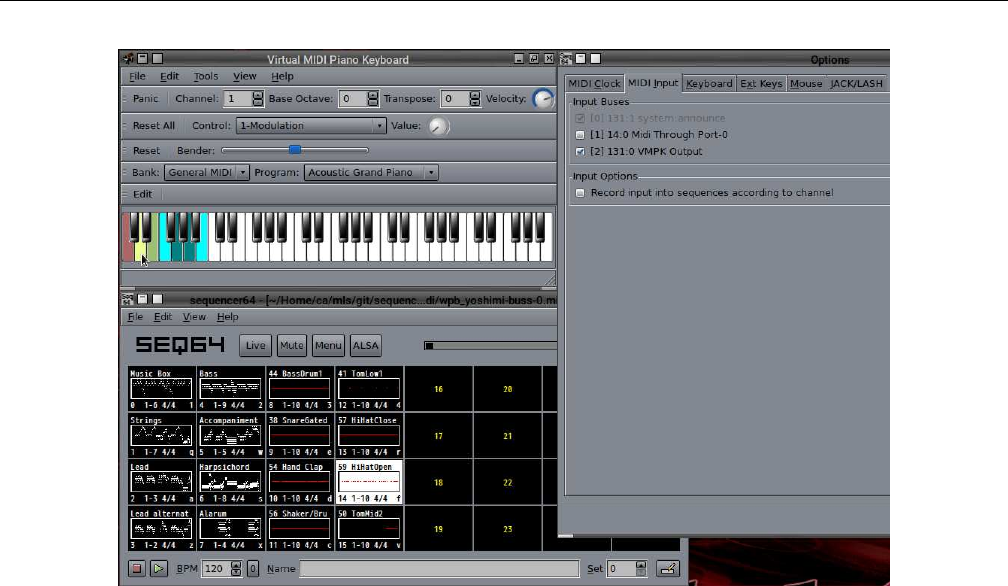
Task: Click the Edit button in VMPK toolbar
Action: (x=143, y=194)
